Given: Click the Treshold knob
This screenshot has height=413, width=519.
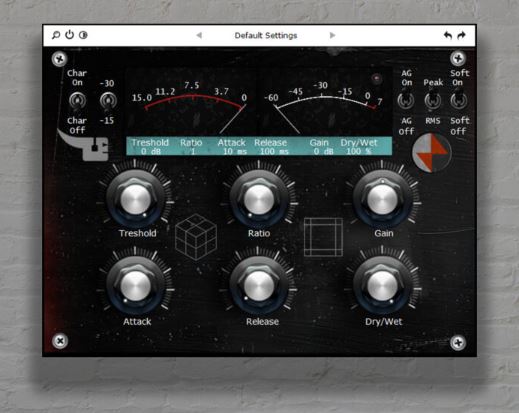Looking at the screenshot, I should tap(135, 199).
